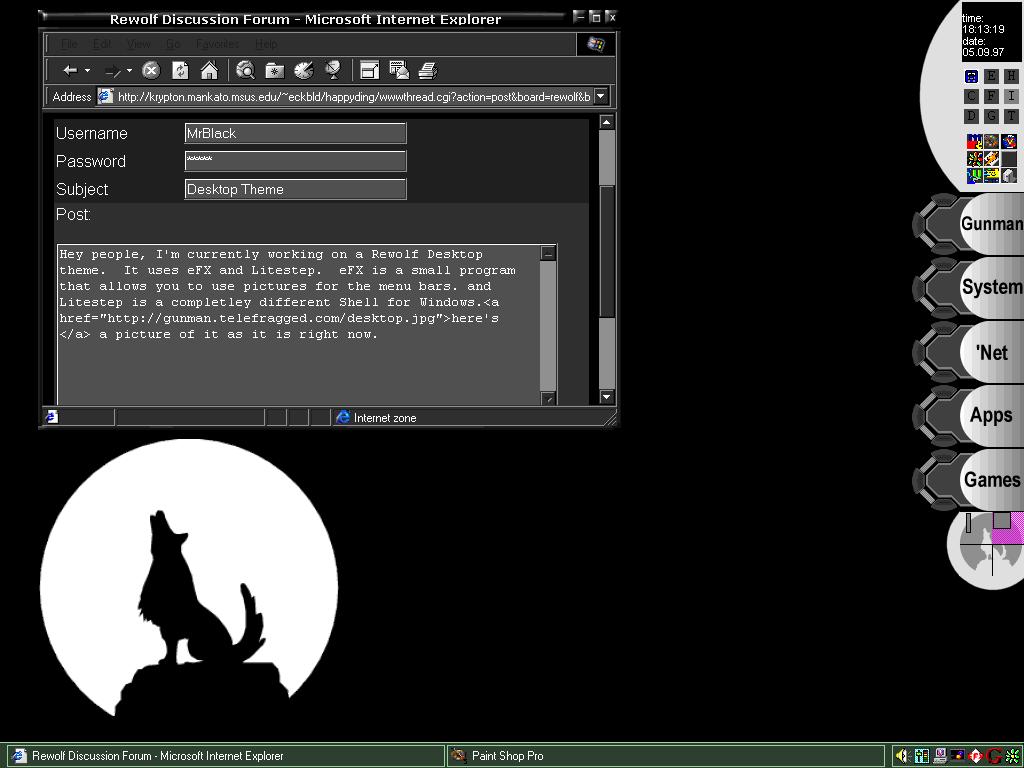Open the Channels satellite dish button
The width and height of the screenshot is (1024, 768).
pyautogui.click(x=333, y=71)
